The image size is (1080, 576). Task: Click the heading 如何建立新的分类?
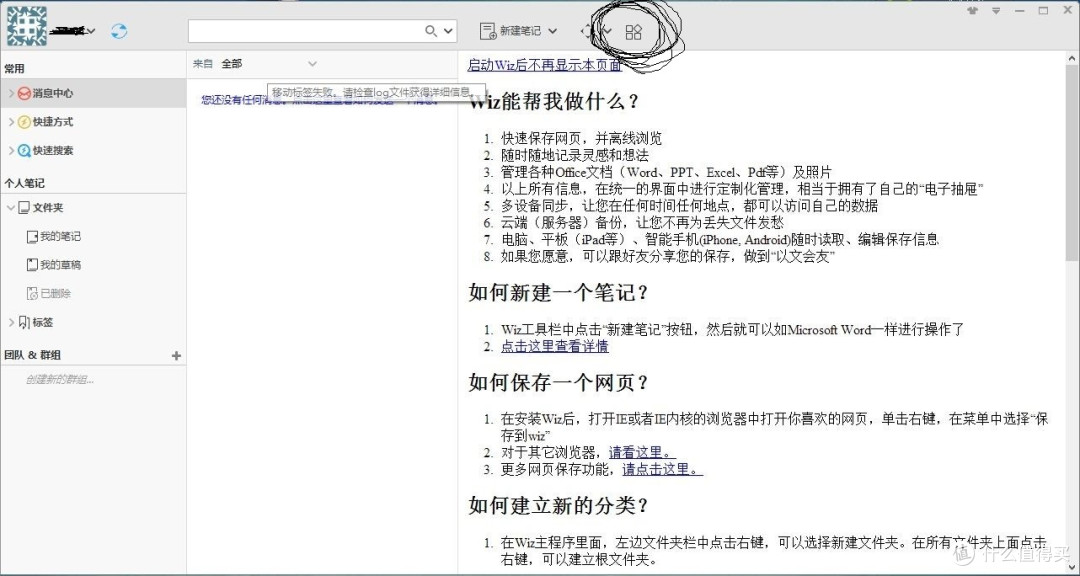click(x=559, y=506)
